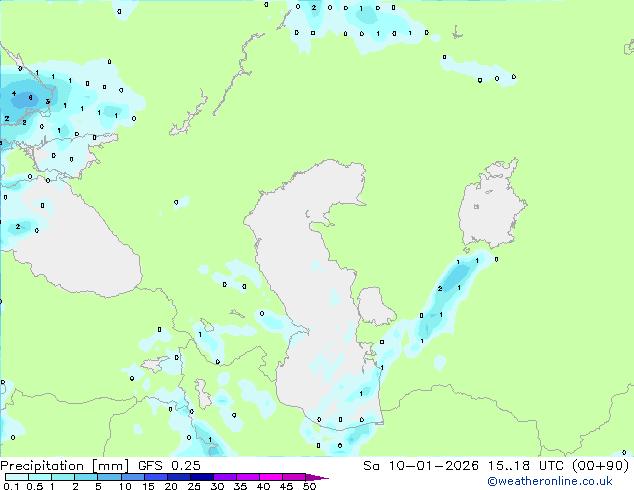Click the '3' precipitation value on map
Image resolution: width=634 pixels, height=490 pixels.
click(x=47, y=101)
